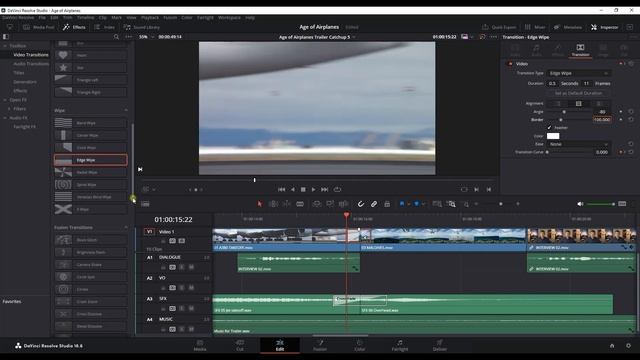Switch to the Cut page

tap(240, 345)
